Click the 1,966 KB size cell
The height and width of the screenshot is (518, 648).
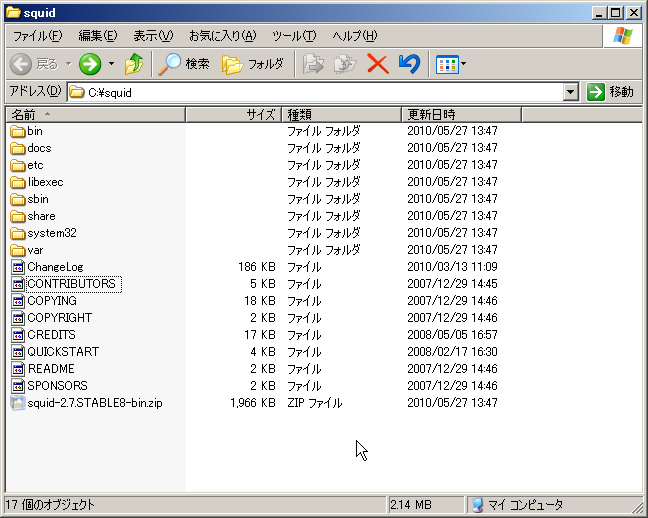(x=253, y=403)
